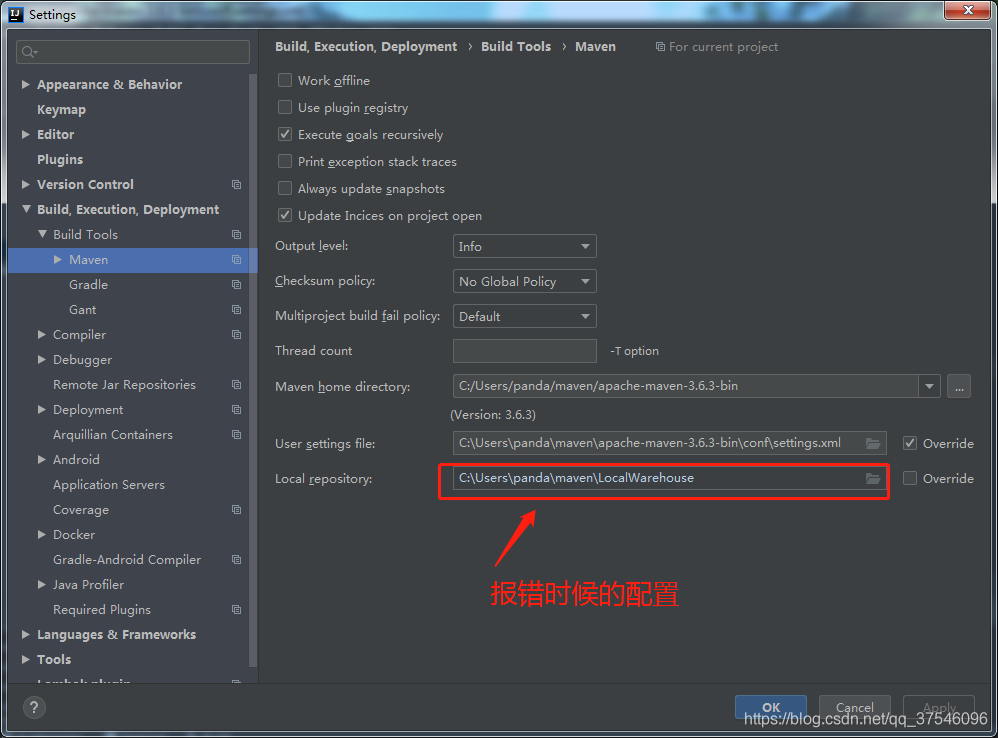This screenshot has height=738, width=998.
Task: Click the User settings file path field
Action: [670, 443]
